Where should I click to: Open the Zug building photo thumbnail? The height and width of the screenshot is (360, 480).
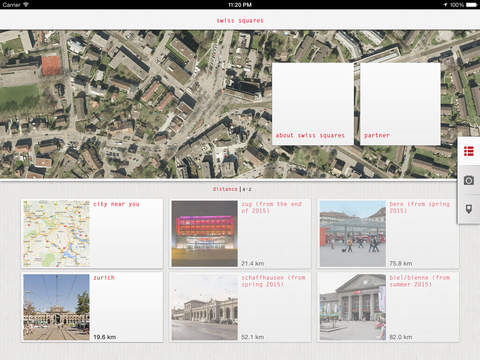click(205, 233)
